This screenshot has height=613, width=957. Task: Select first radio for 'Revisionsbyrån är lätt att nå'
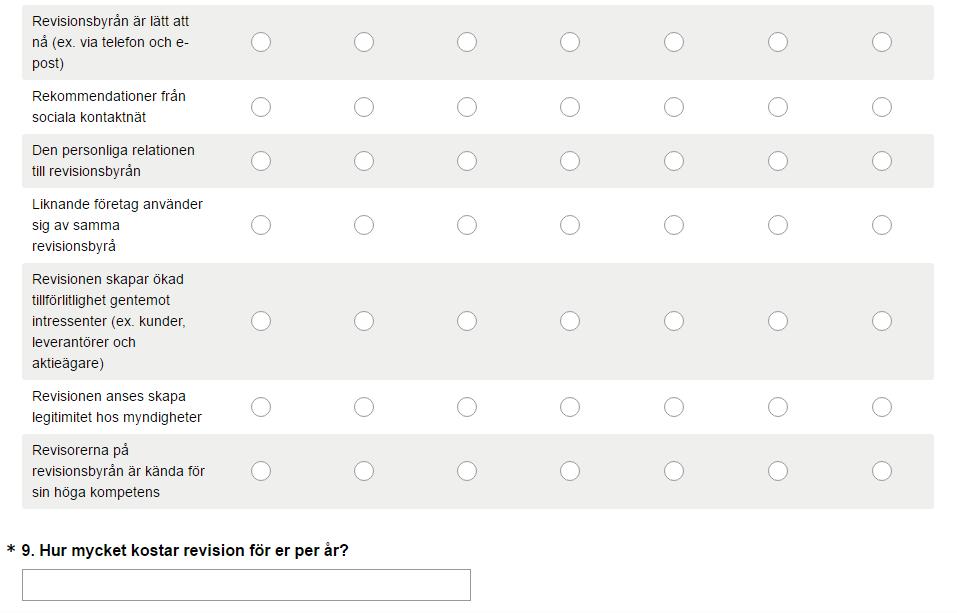point(261,42)
